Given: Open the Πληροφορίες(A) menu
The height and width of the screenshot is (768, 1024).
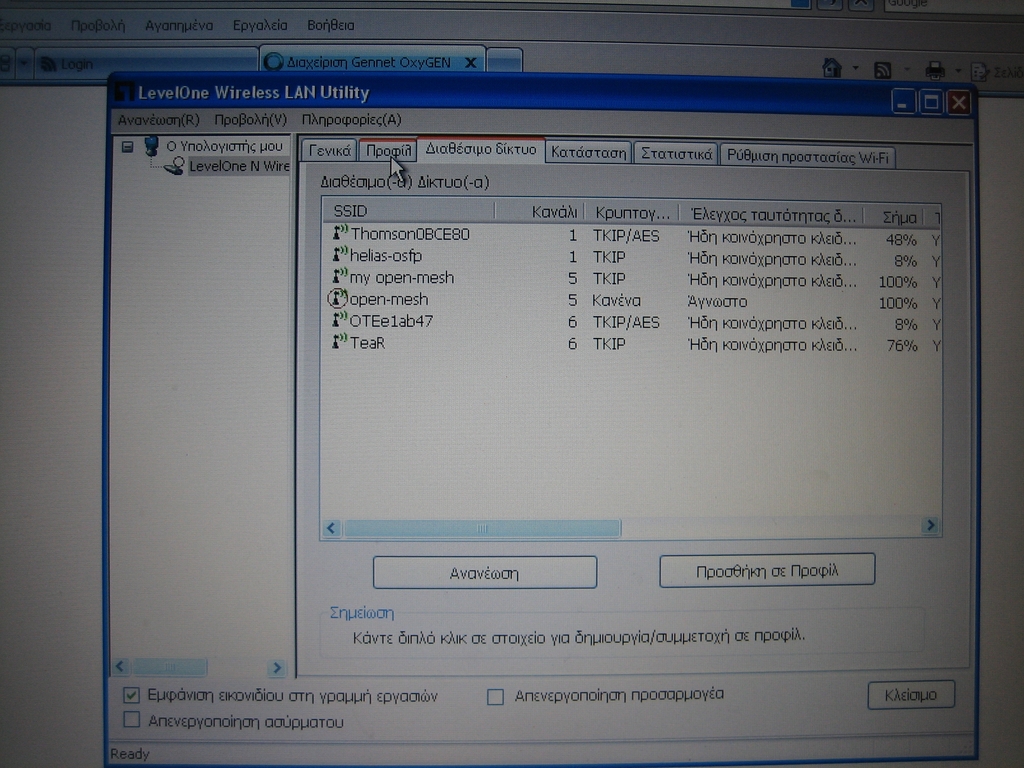Looking at the screenshot, I should coord(351,120).
